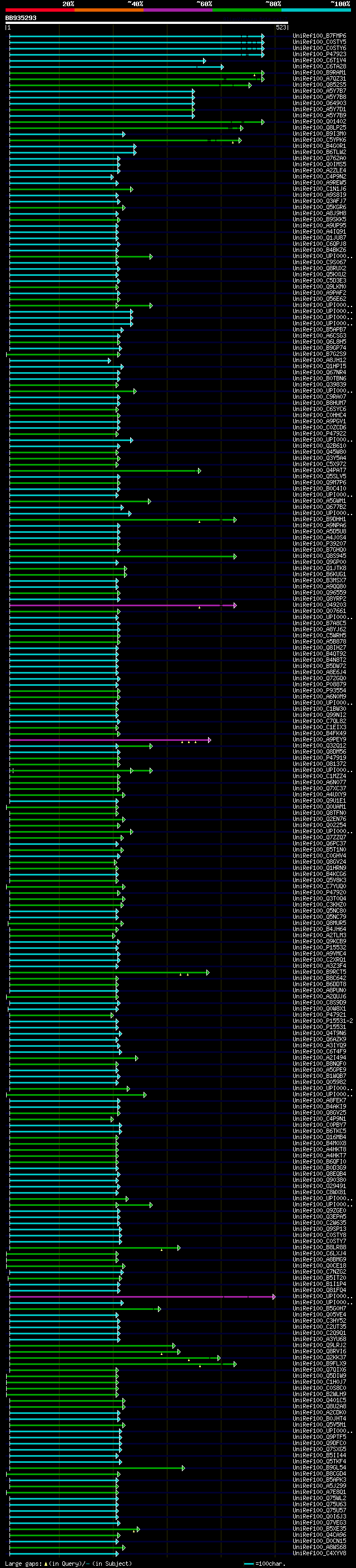Click the cyan alignment bar for UniRef100_C6T1V4
Image resolution: width=356 pixels, height=1568 pixels.
[108, 60]
